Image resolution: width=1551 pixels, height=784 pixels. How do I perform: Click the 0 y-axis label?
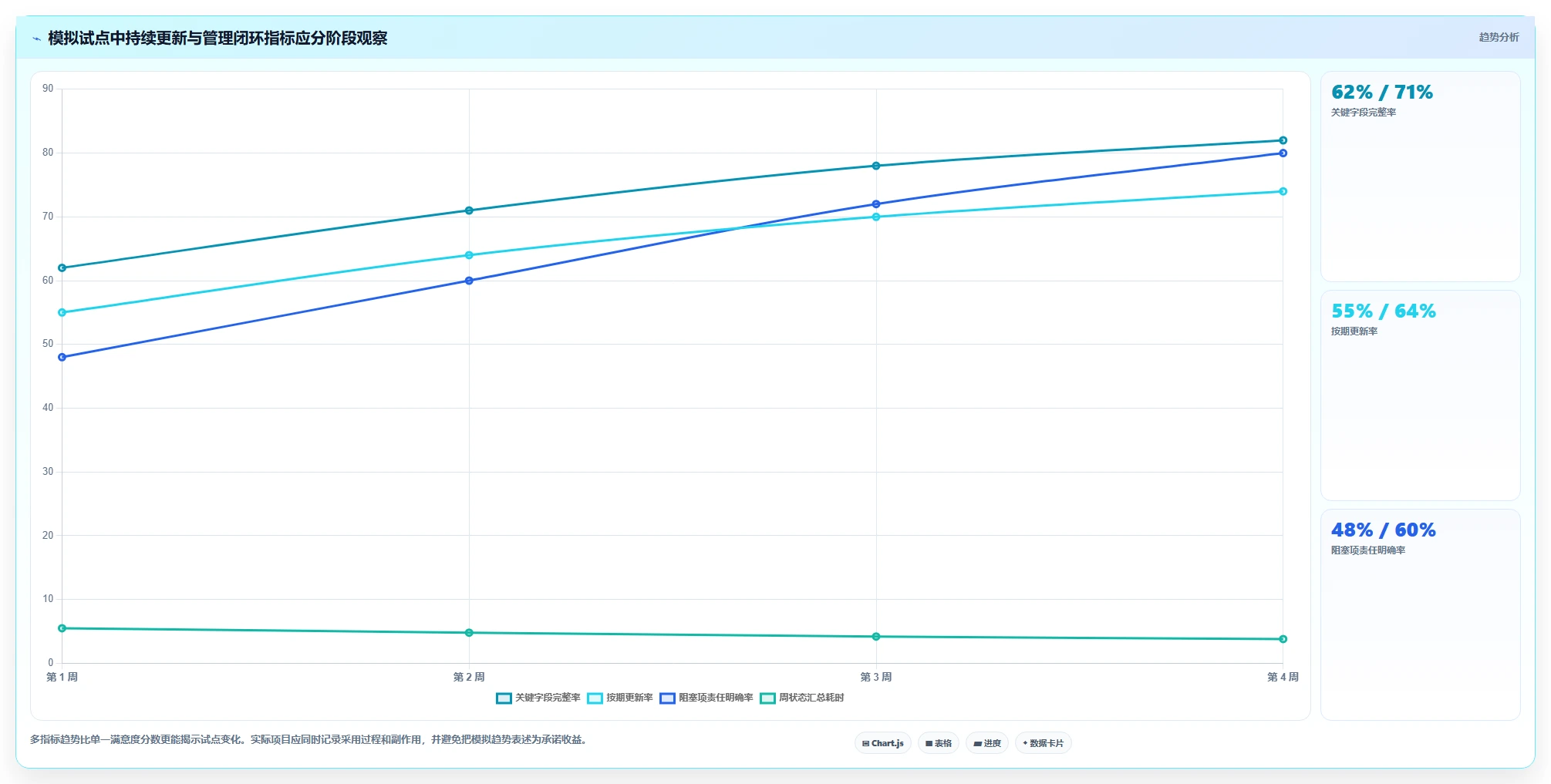pos(51,663)
